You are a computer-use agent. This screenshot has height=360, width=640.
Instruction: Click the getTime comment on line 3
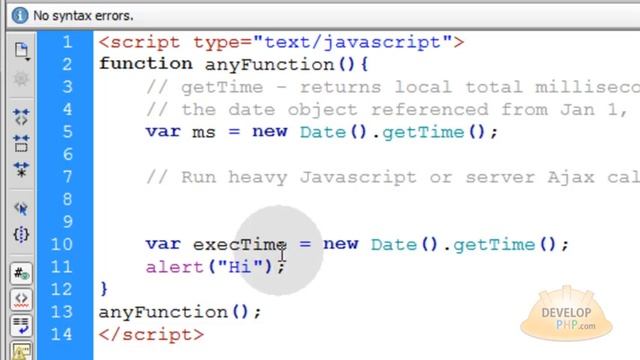(393, 87)
